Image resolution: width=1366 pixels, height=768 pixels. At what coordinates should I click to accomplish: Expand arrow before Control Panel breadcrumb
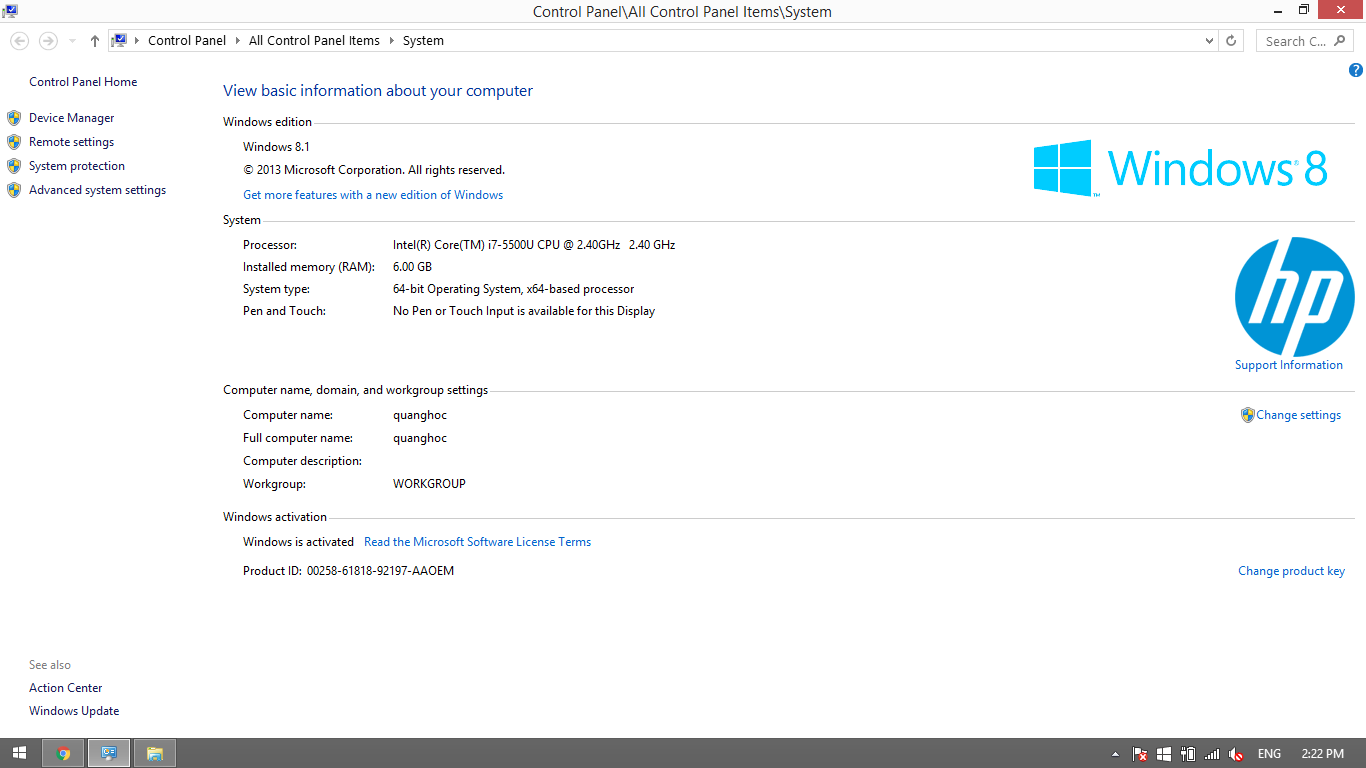tap(137, 41)
